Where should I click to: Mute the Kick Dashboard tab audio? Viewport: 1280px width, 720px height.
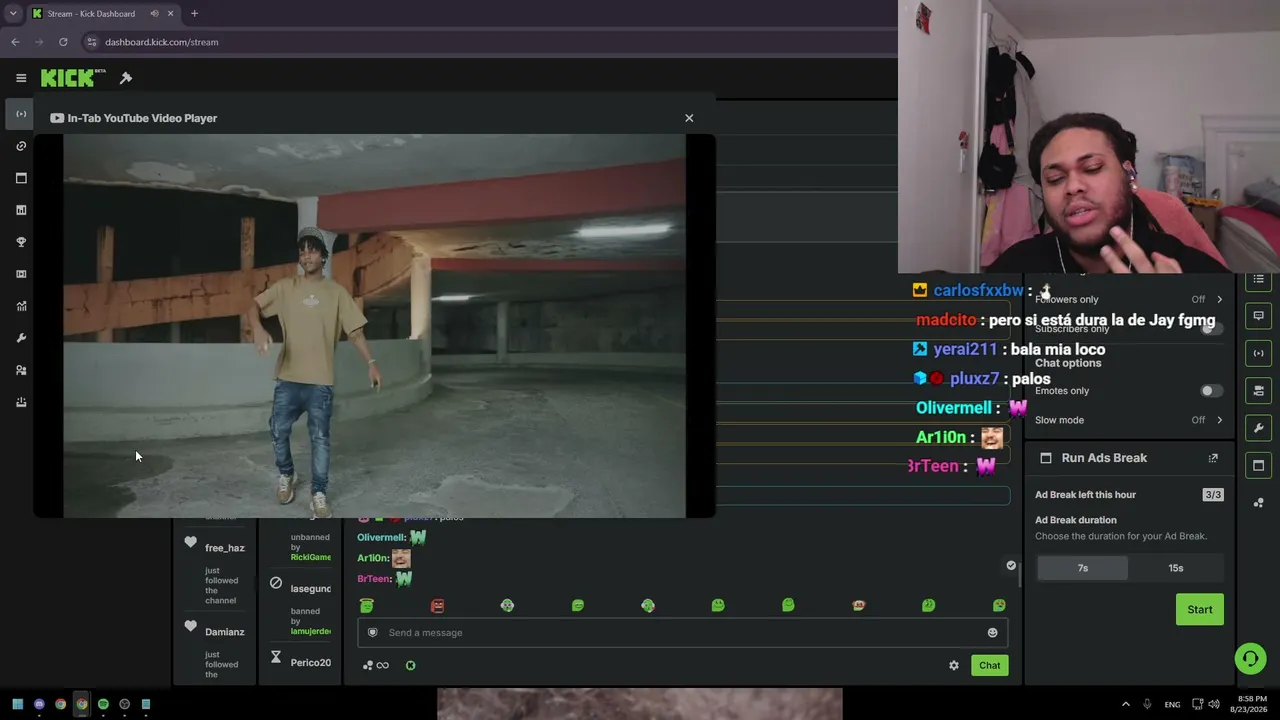(154, 14)
